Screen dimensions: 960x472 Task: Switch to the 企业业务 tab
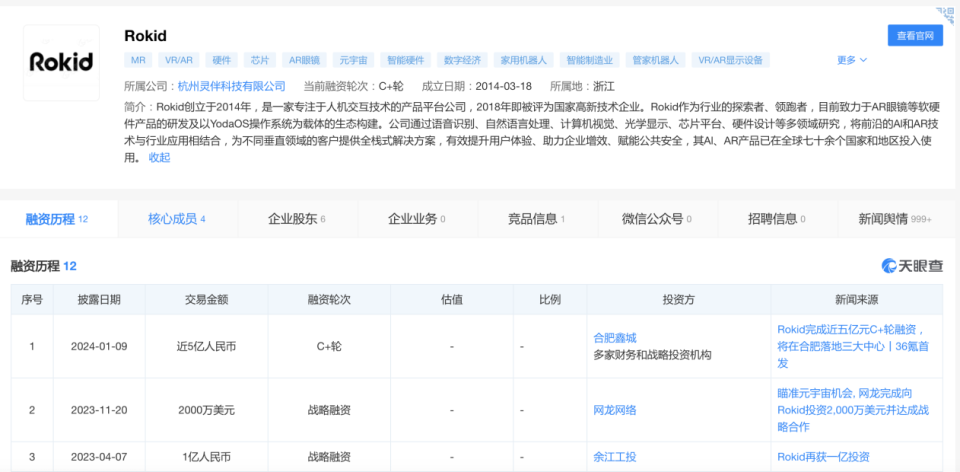(x=417, y=219)
